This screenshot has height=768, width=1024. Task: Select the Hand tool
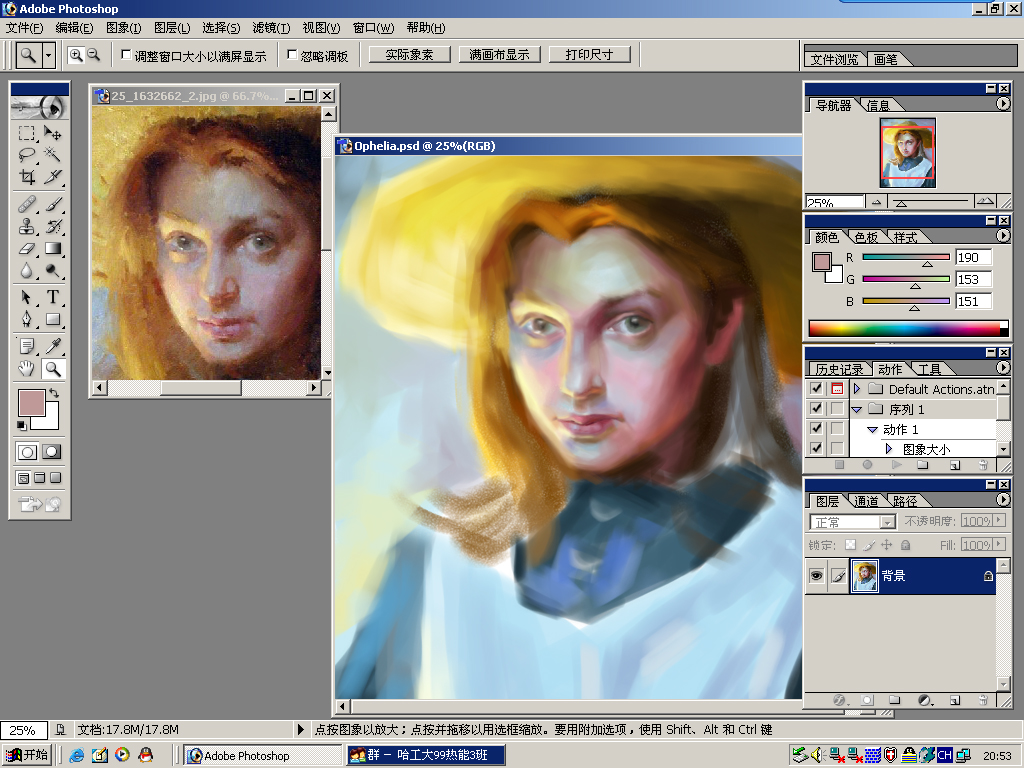pos(27,369)
